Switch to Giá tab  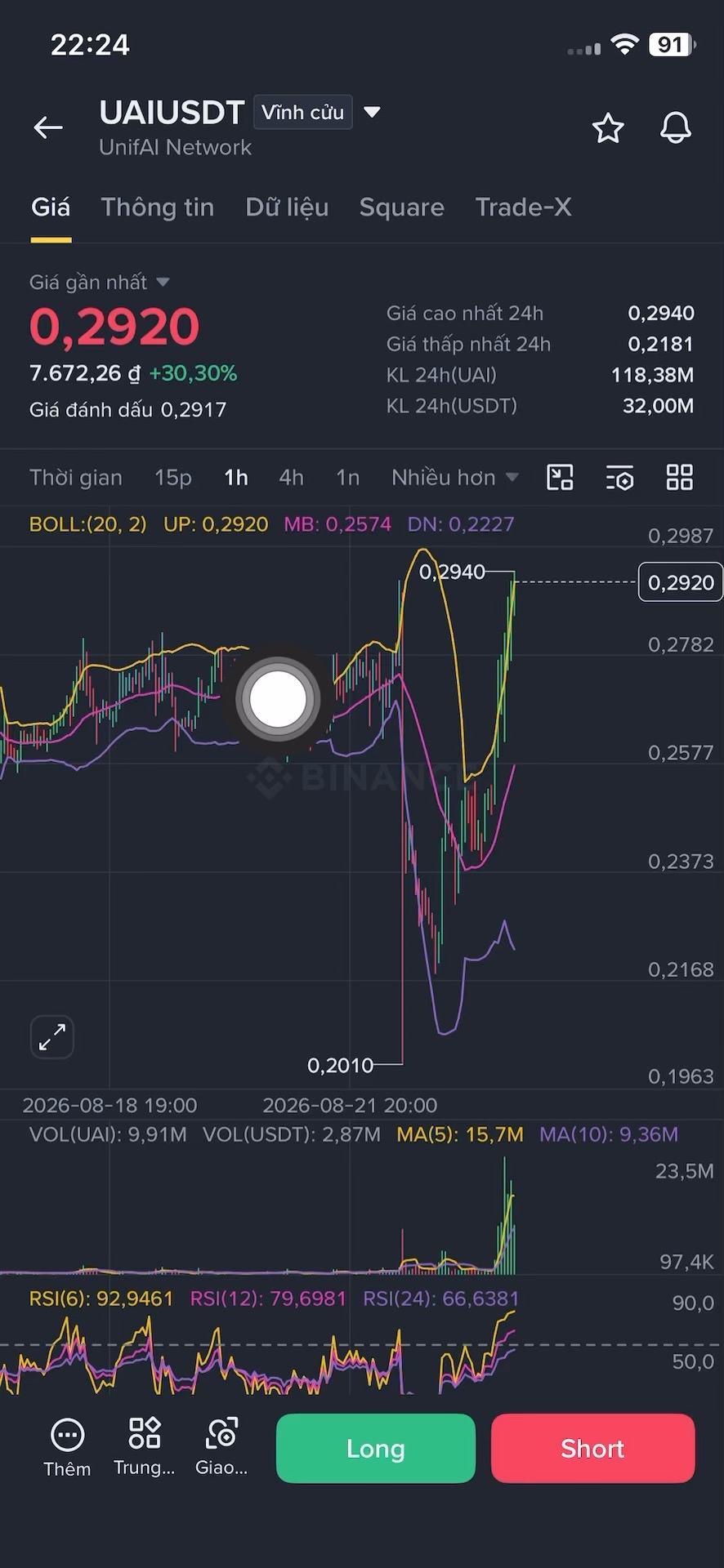point(51,207)
